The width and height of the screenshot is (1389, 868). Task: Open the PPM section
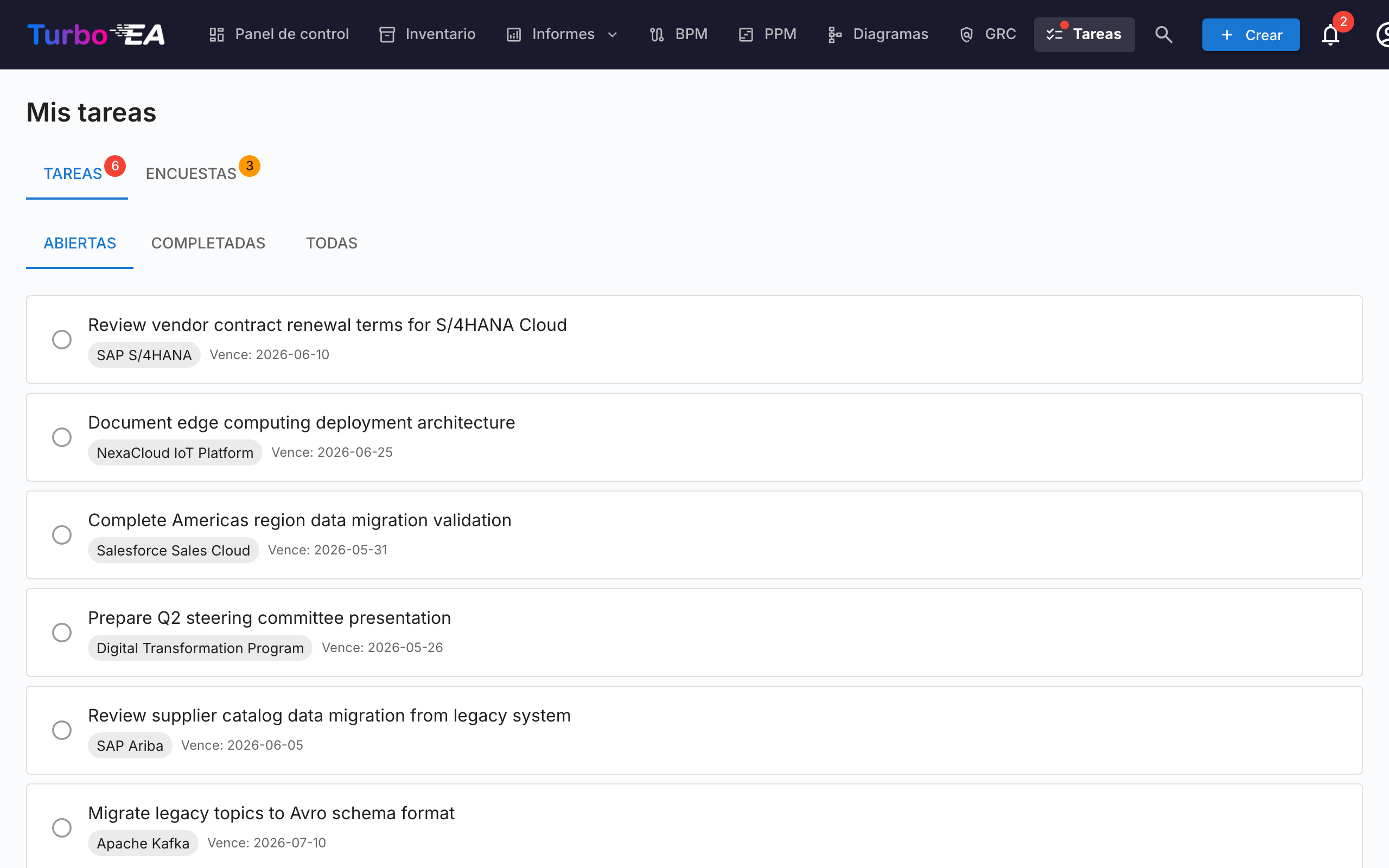[x=767, y=34]
